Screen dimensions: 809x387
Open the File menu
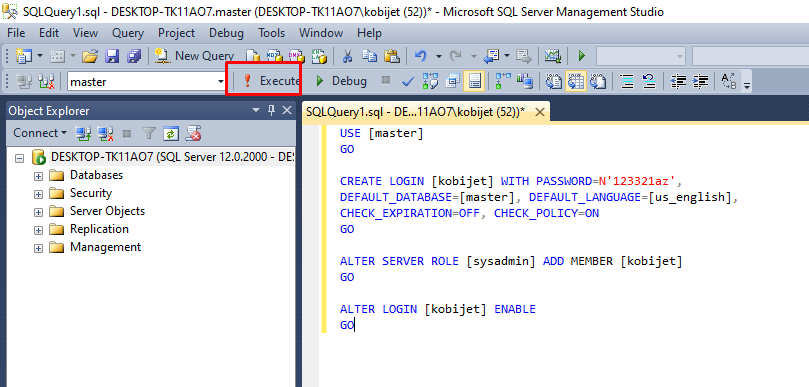tap(16, 33)
